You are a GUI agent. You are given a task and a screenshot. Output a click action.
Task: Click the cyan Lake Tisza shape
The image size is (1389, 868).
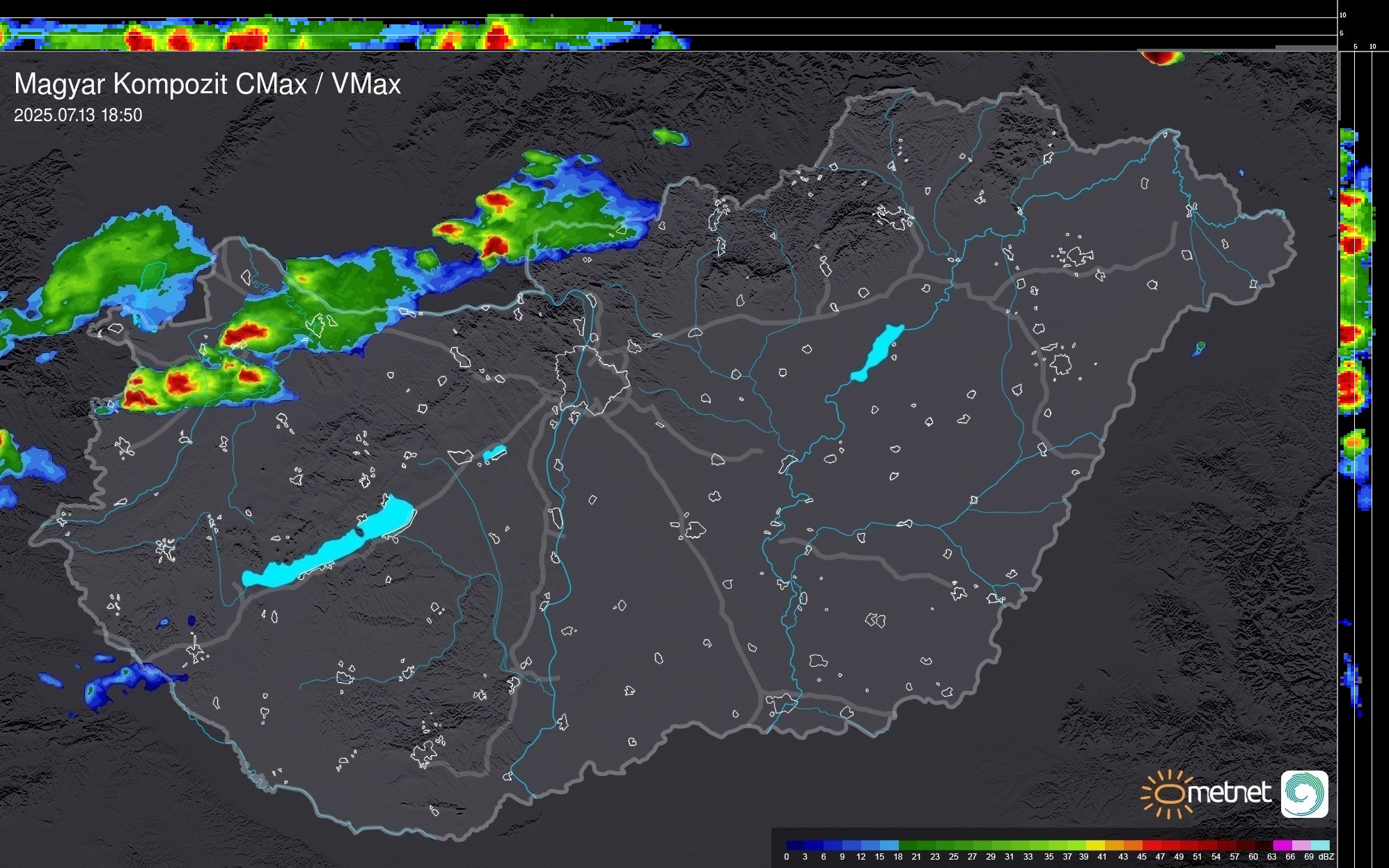click(x=877, y=354)
